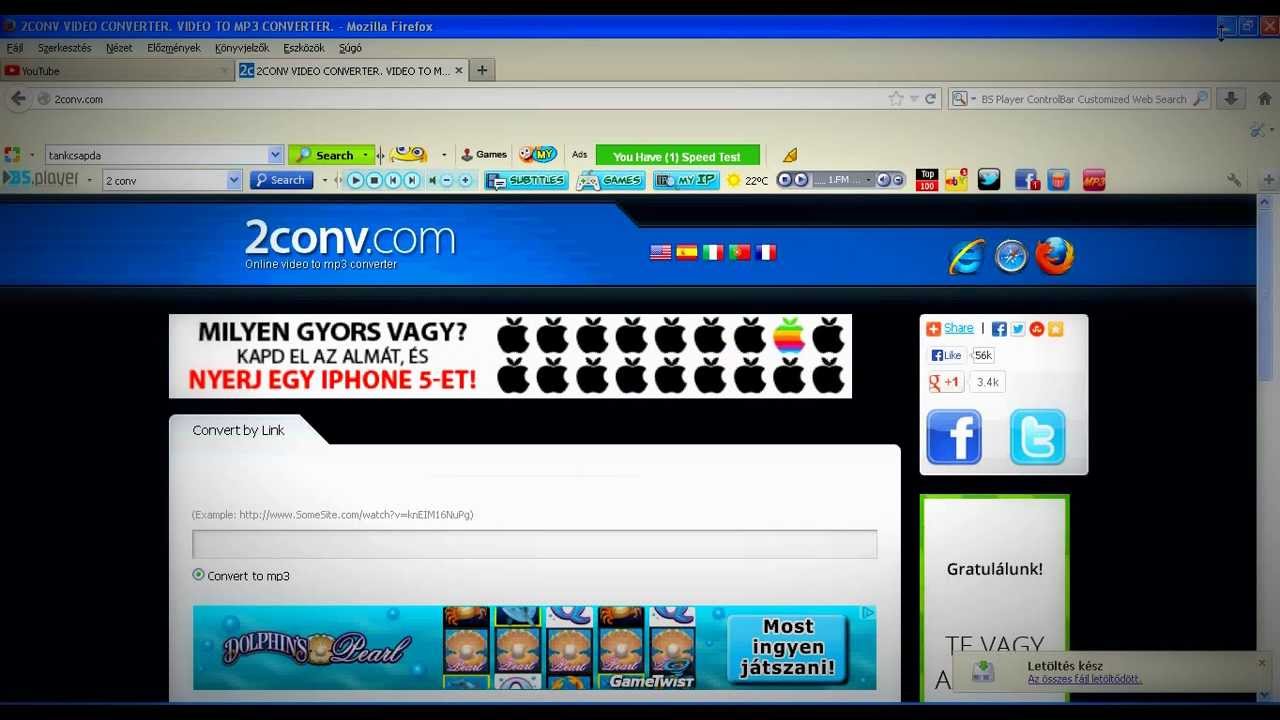Select the Convert by Link tab

tap(238, 430)
